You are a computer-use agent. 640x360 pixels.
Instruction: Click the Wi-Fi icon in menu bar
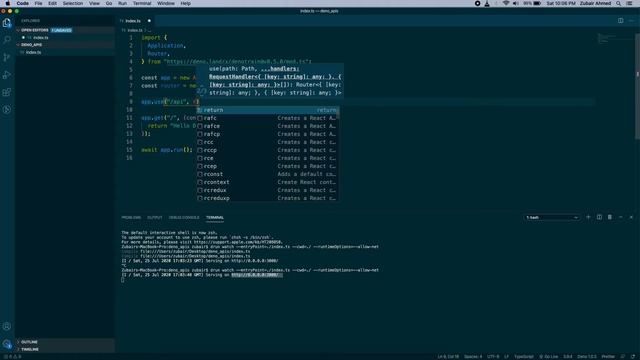click(x=506, y=3)
